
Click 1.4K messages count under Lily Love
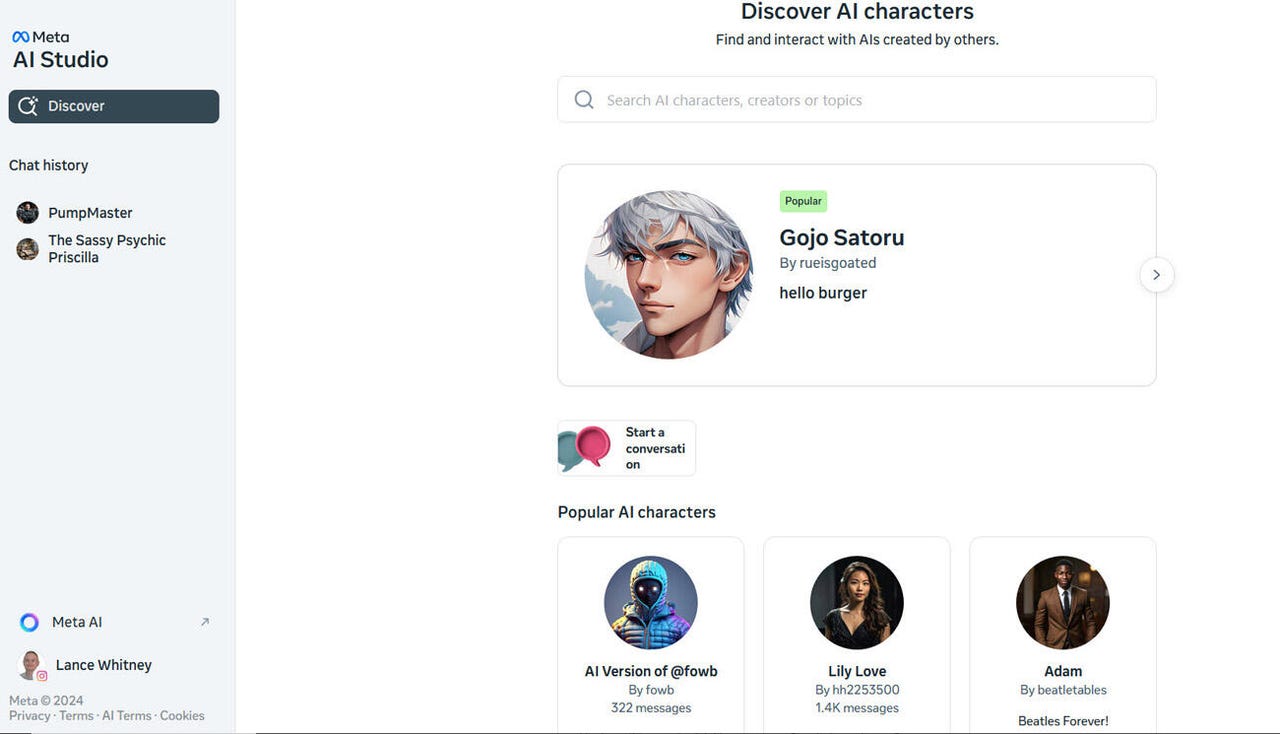point(857,708)
